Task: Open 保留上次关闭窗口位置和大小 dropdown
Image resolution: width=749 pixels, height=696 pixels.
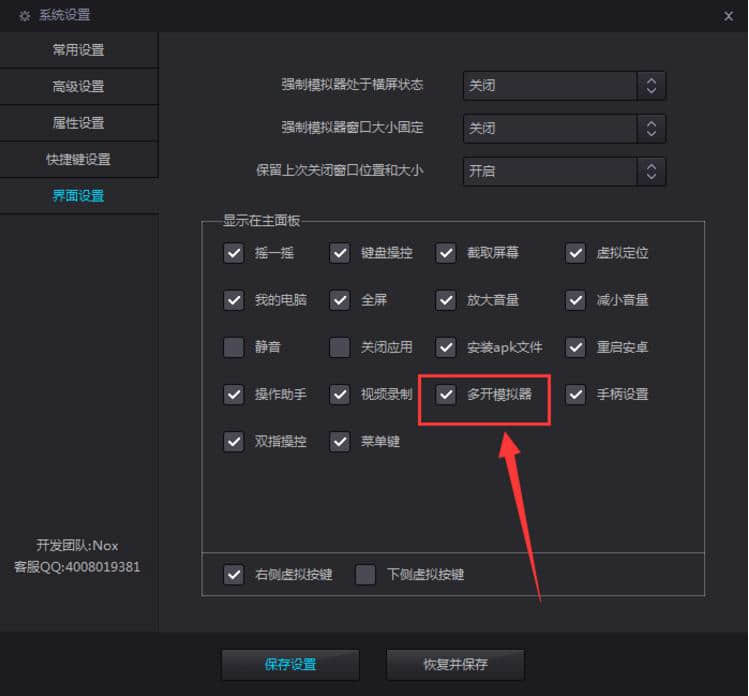Action: pyautogui.click(x=564, y=171)
